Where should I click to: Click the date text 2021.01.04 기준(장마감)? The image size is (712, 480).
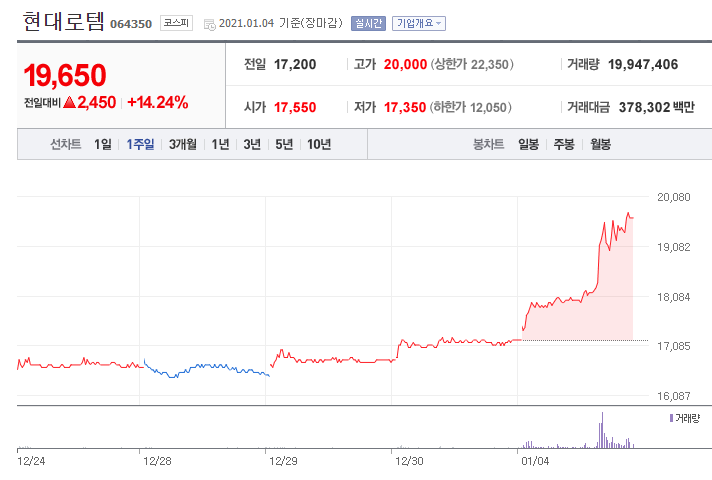tap(281, 23)
